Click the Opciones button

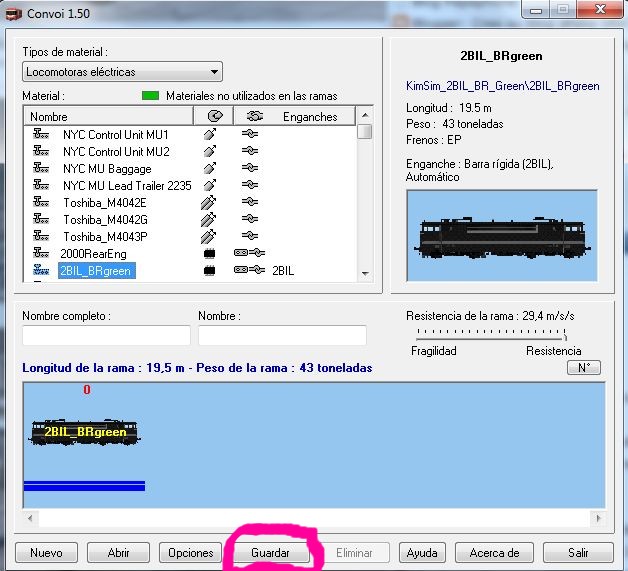[x=190, y=552]
